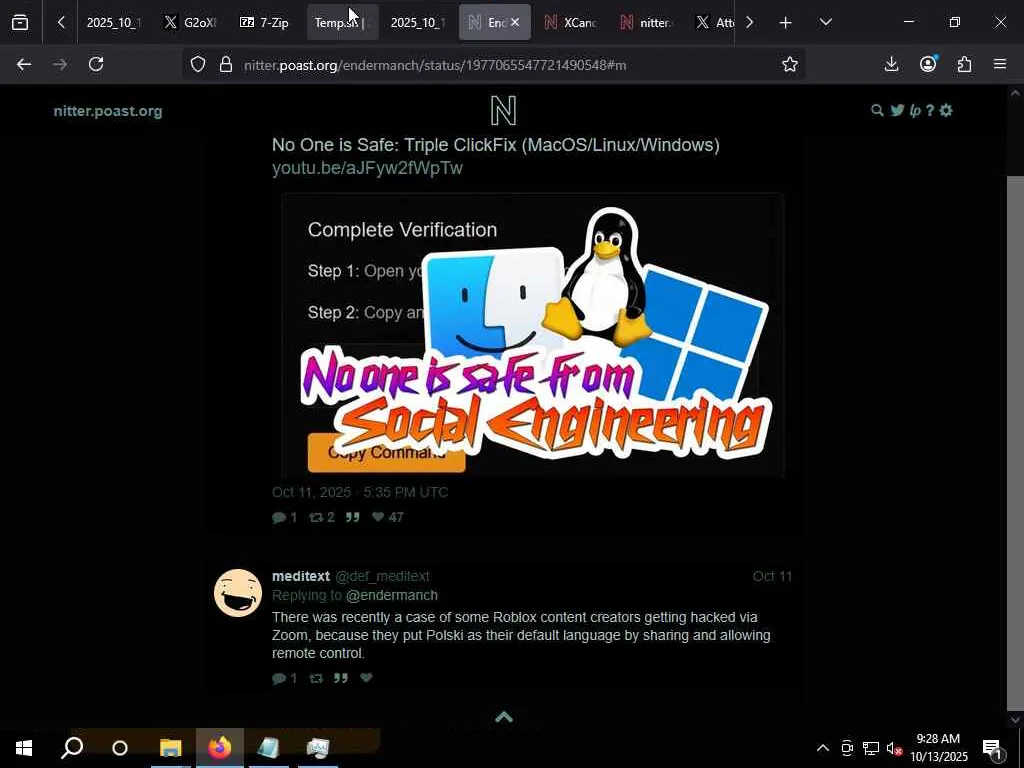Open meditext's avatar

point(238,593)
